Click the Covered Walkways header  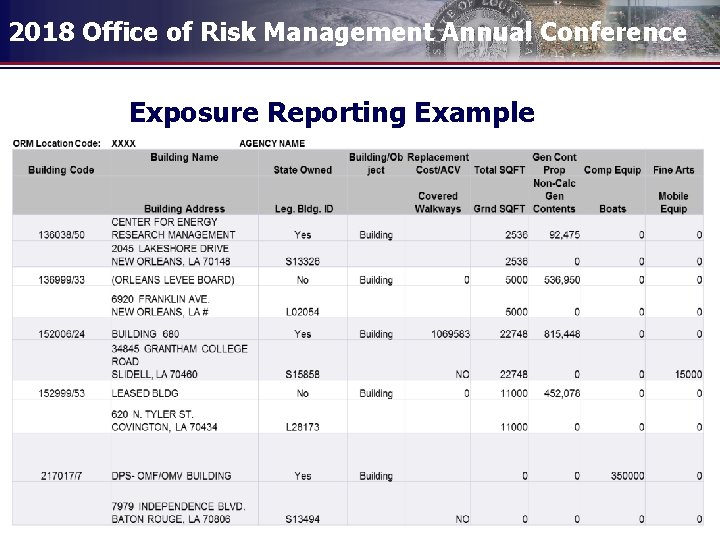coord(438,202)
